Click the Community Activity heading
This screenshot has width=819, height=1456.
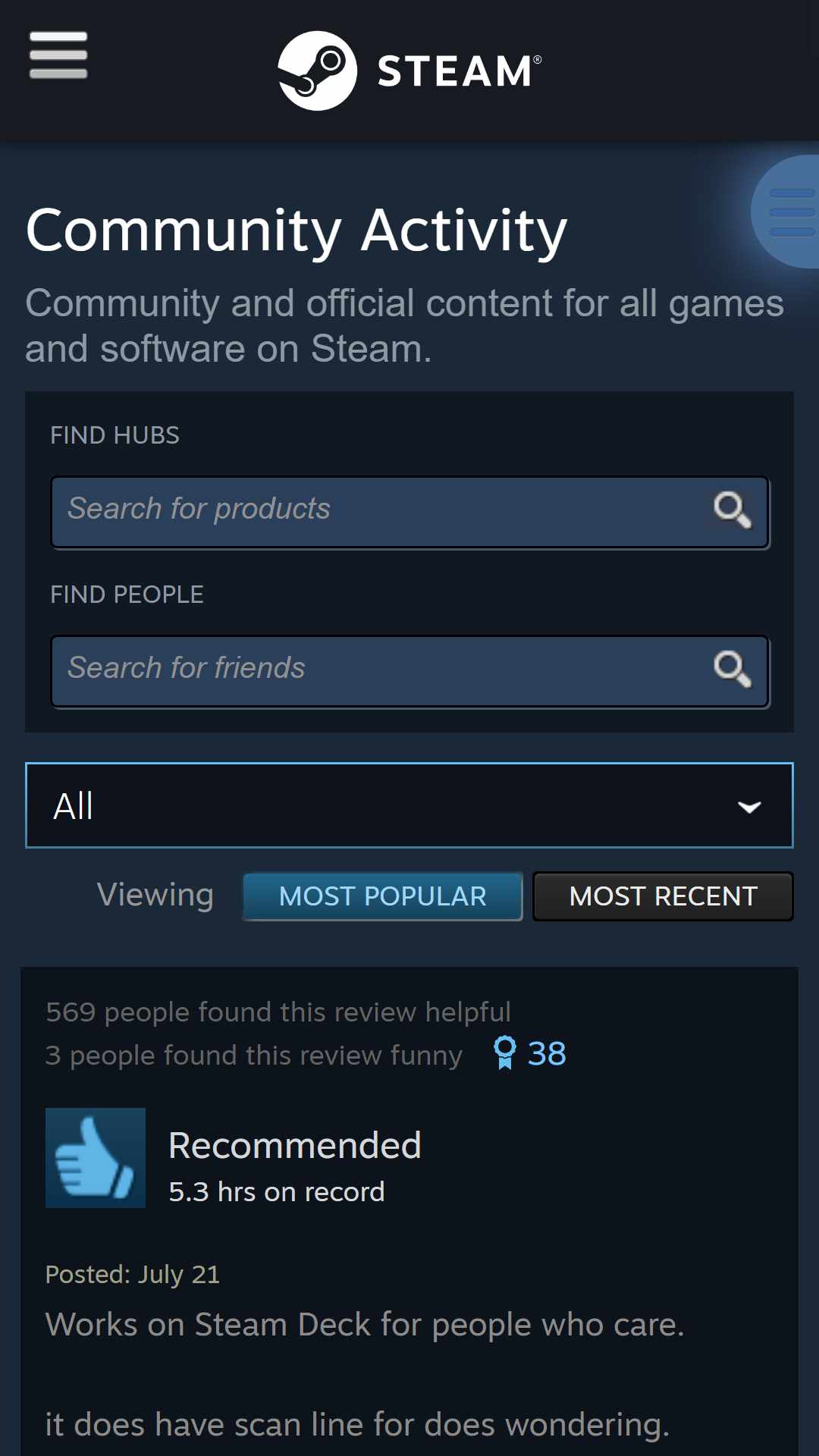pos(297,231)
